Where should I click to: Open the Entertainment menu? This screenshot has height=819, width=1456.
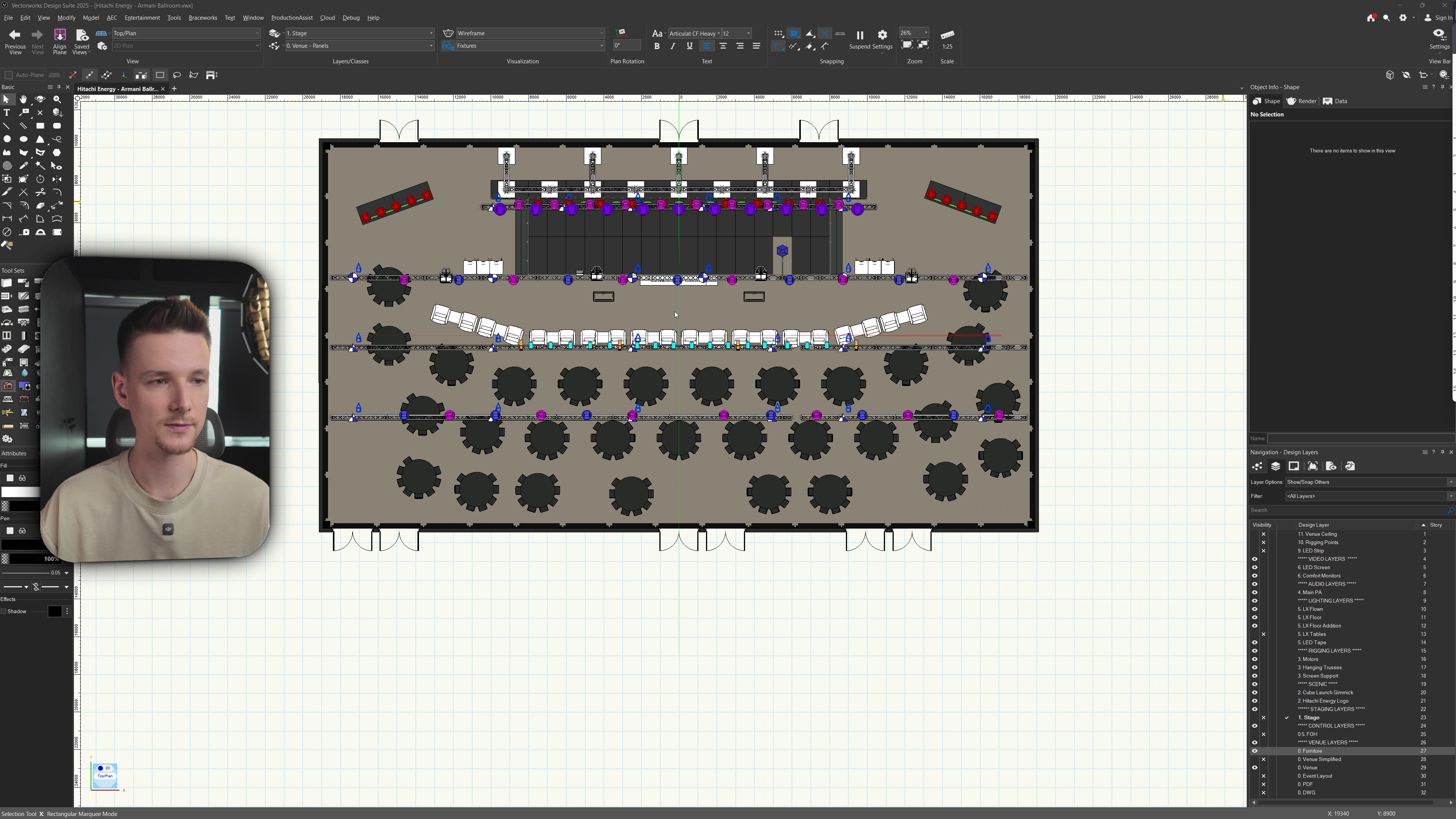click(x=142, y=17)
